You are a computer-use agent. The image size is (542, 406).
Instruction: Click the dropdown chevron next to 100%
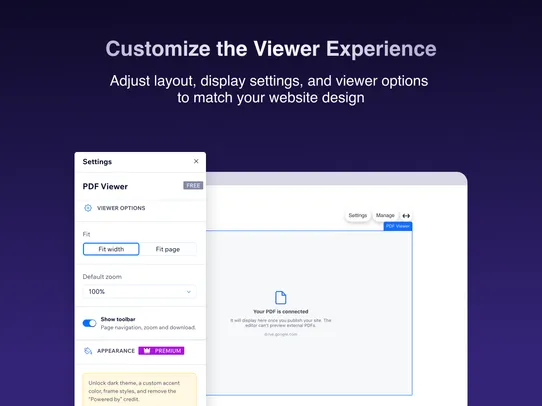189,292
